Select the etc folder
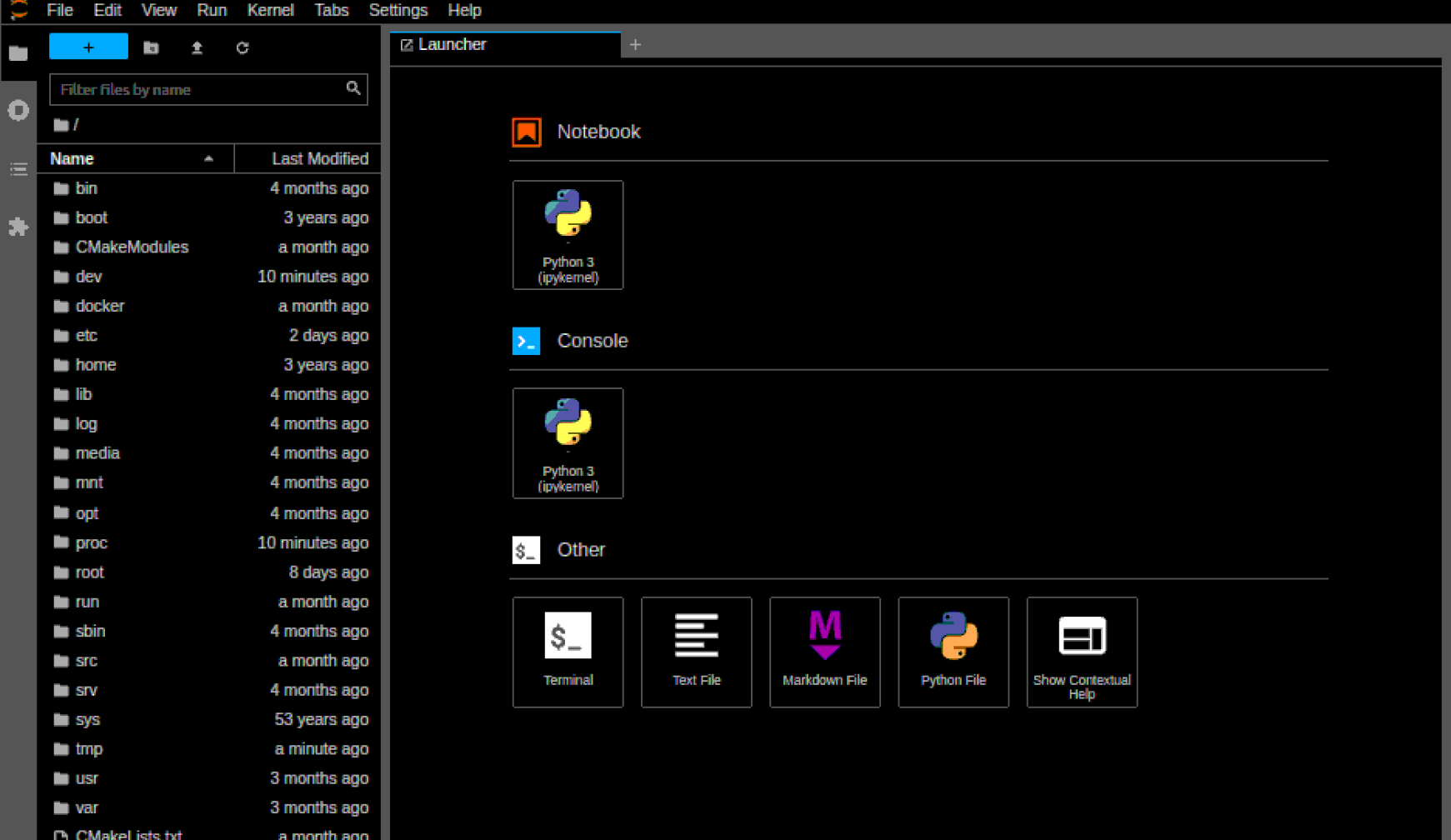Screen dimensions: 1451x840 tap(209, 335)
